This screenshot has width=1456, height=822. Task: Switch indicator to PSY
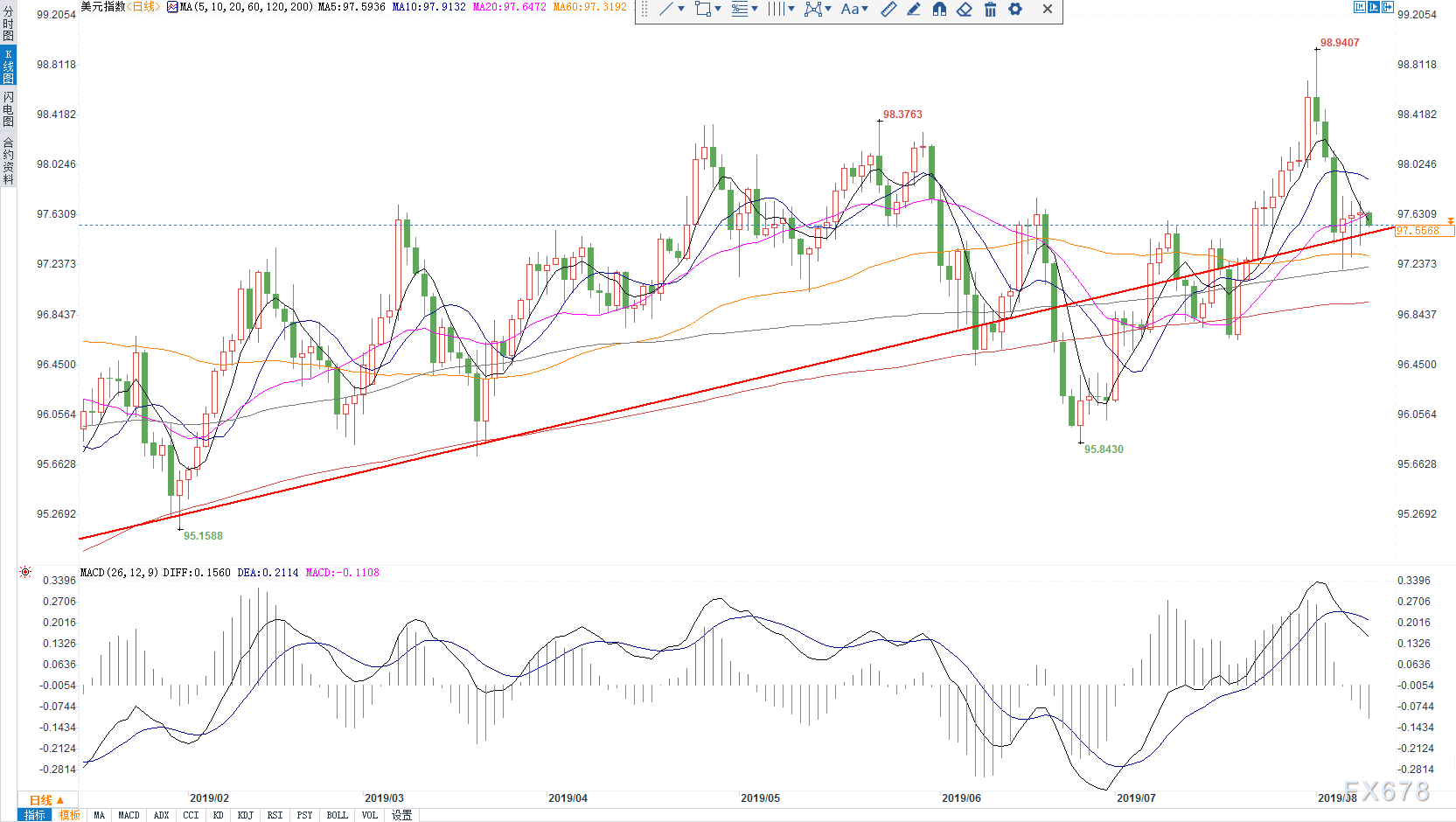click(x=304, y=815)
